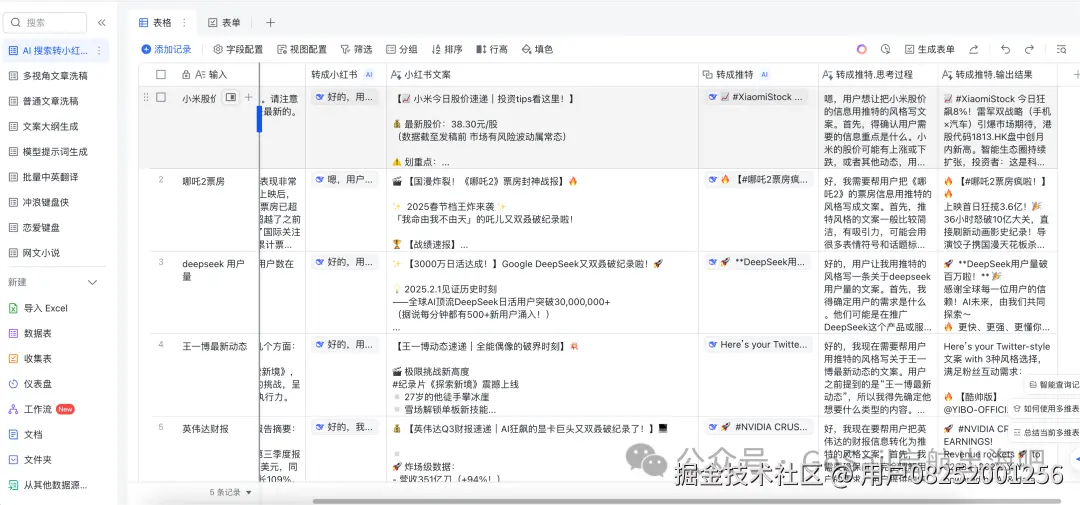Add a new view with plus tab
This screenshot has height=505, width=1080.
[x=271, y=22]
